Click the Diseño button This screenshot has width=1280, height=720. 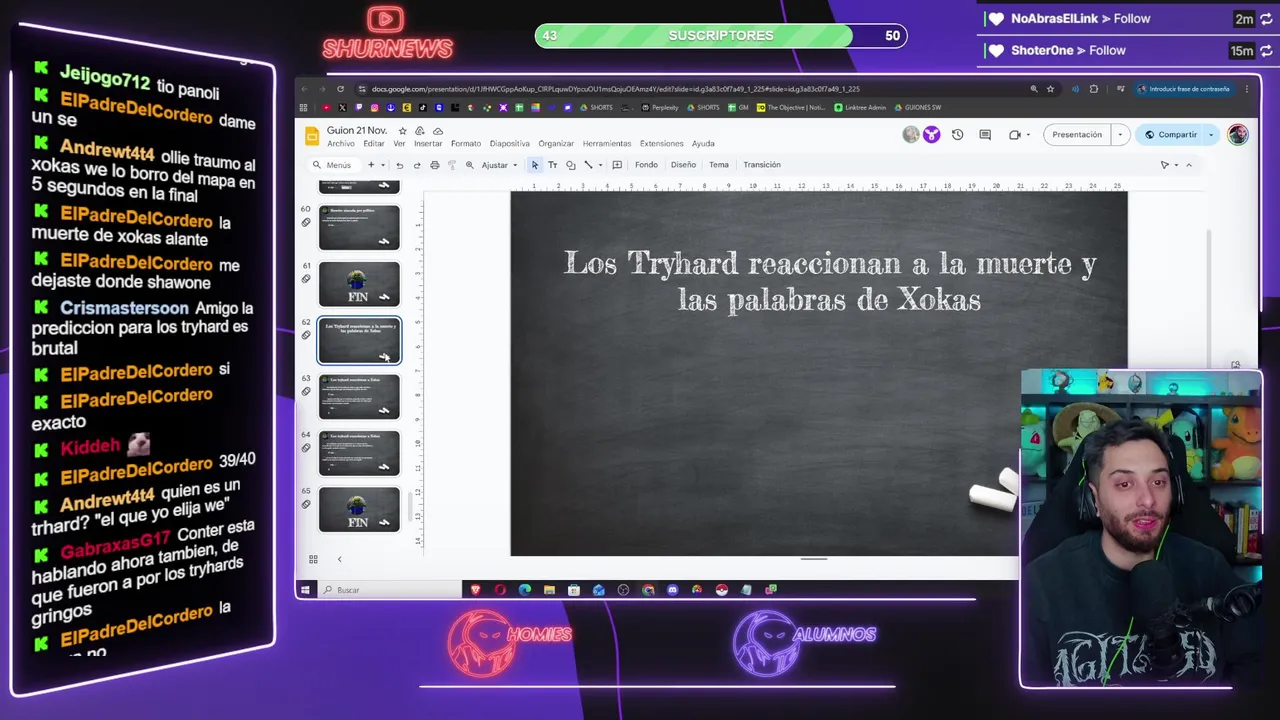point(683,165)
